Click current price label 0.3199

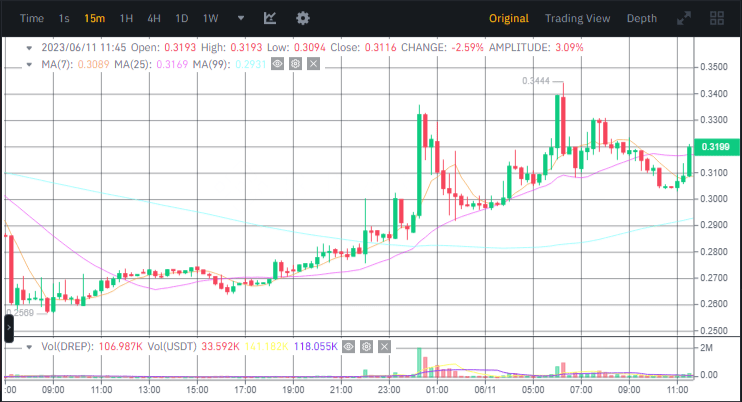(716, 147)
